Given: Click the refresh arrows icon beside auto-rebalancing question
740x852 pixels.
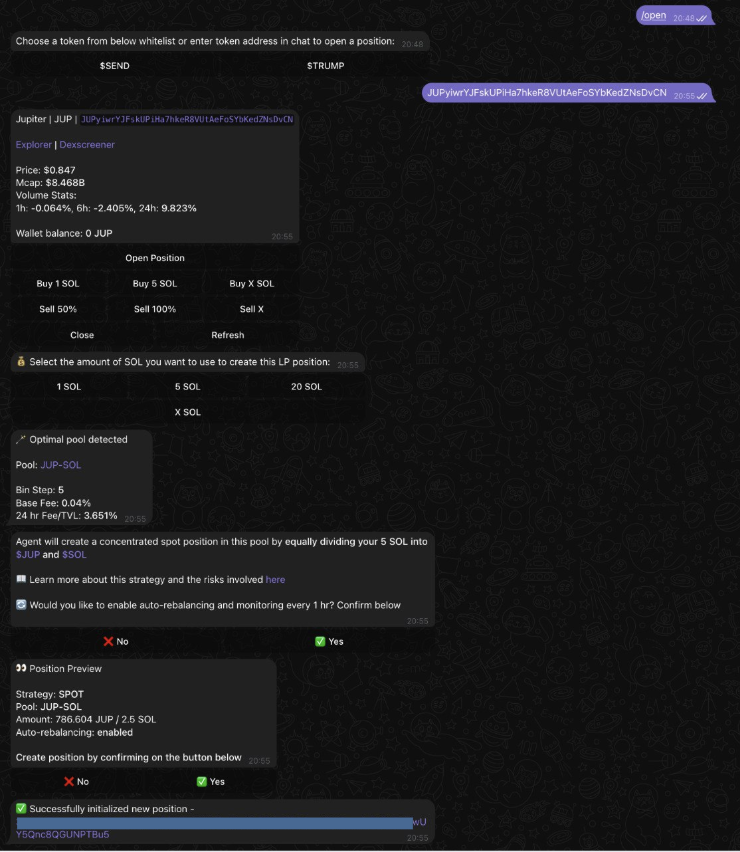Looking at the screenshot, I should pos(21,605).
